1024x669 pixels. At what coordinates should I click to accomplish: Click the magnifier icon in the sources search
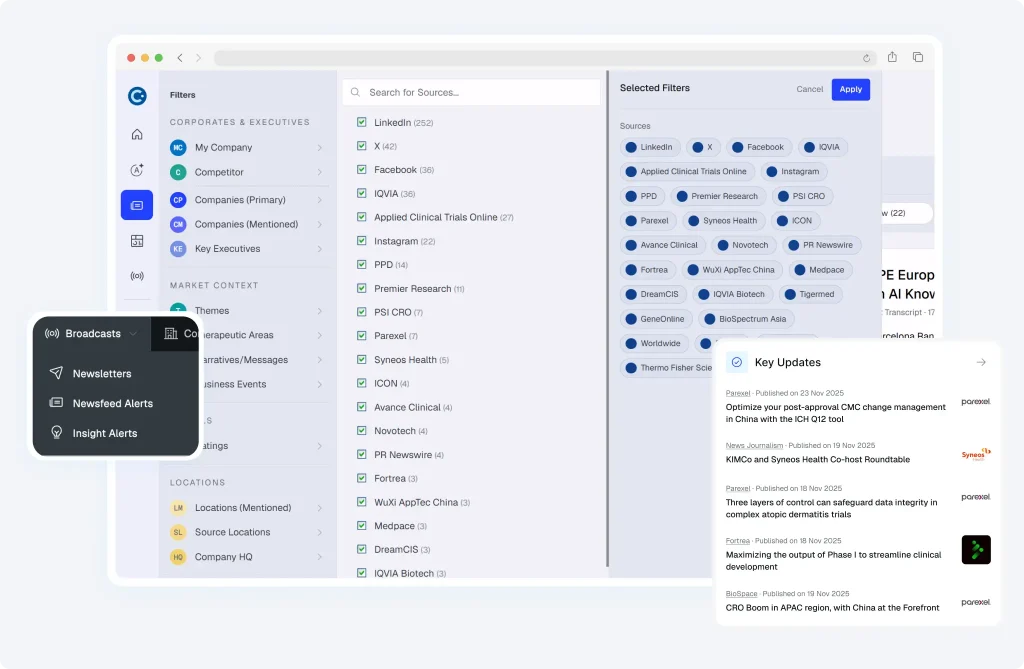click(x=355, y=92)
